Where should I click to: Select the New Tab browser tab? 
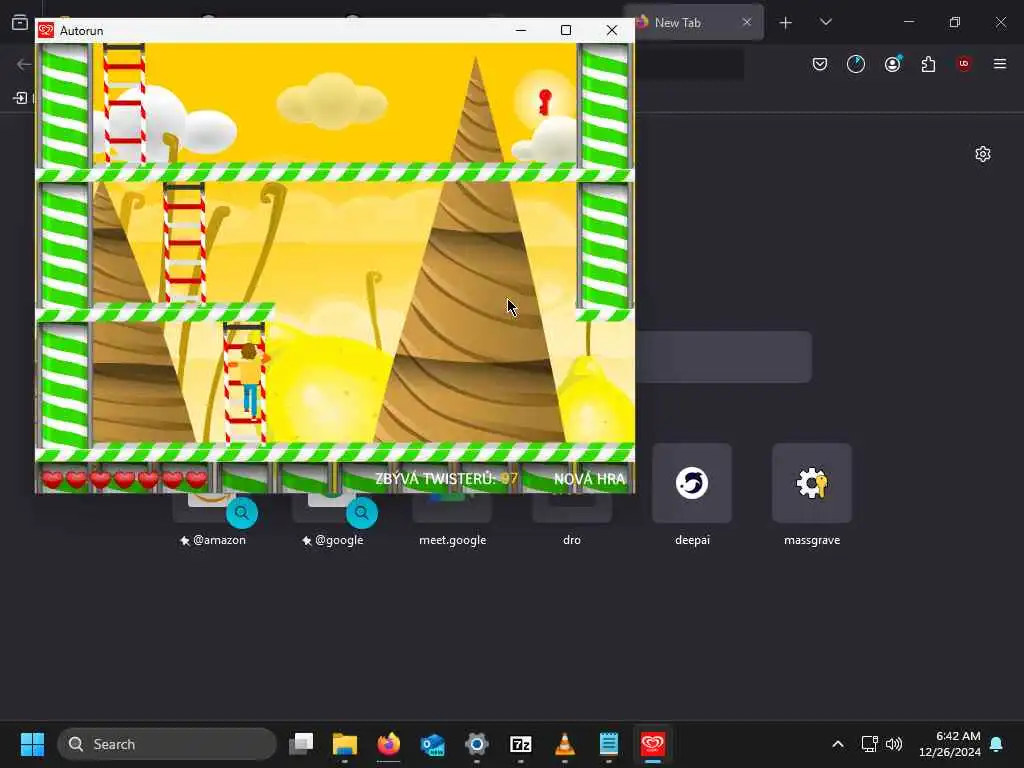[x=692, y=22]
